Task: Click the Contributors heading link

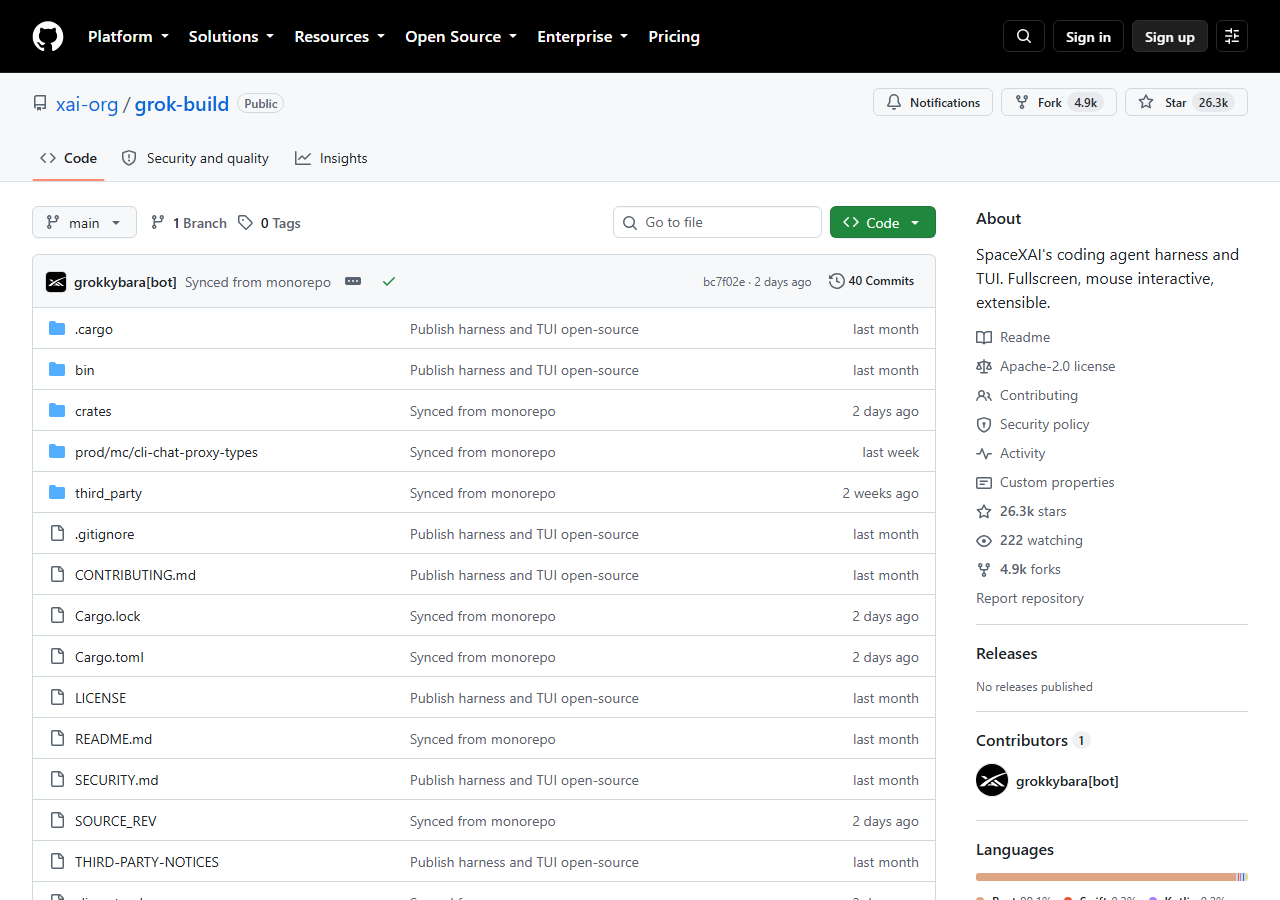Action: tap(1033, 740)
